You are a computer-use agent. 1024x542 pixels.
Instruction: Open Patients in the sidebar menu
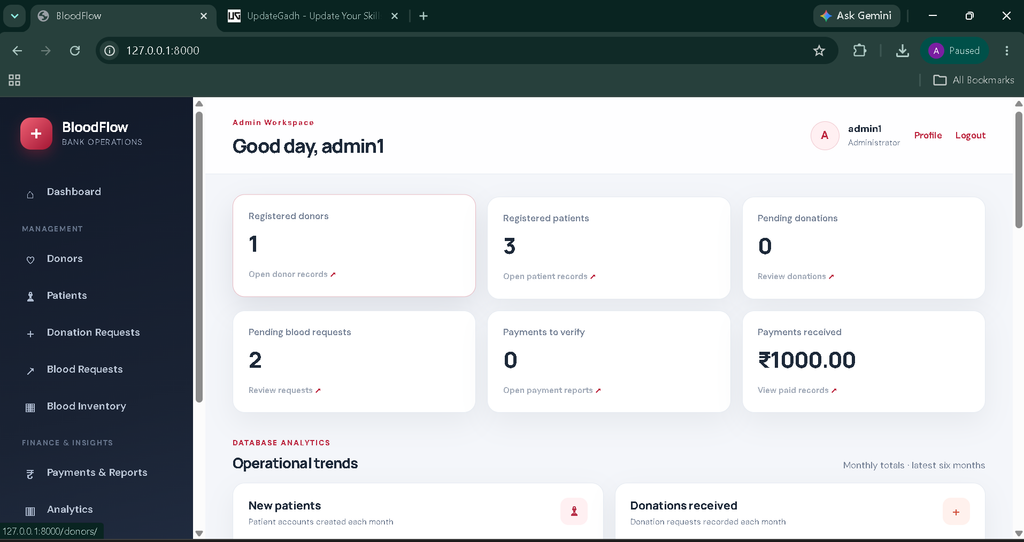[x=67, y=295]
